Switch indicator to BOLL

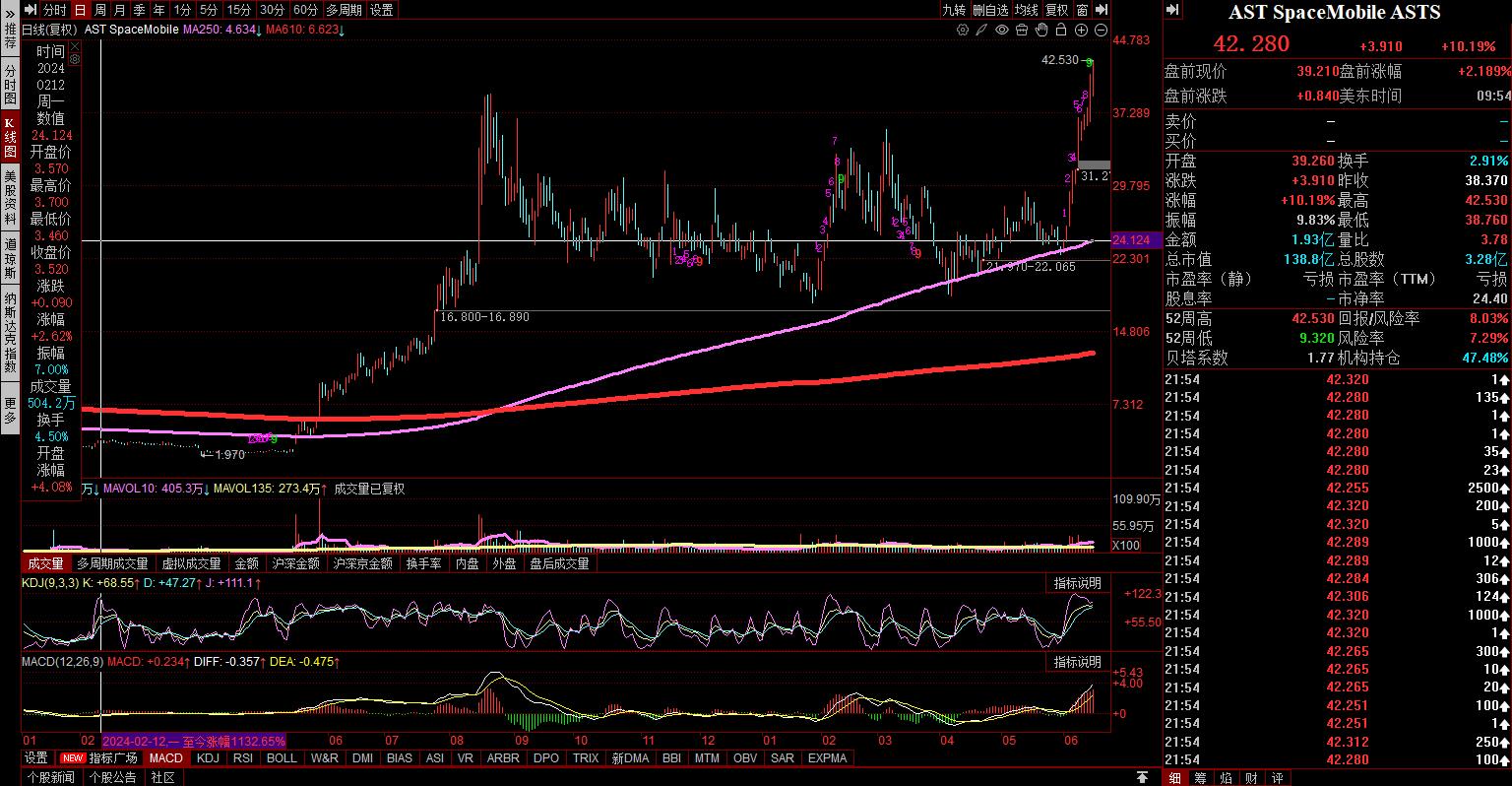(x=282, y=758)
